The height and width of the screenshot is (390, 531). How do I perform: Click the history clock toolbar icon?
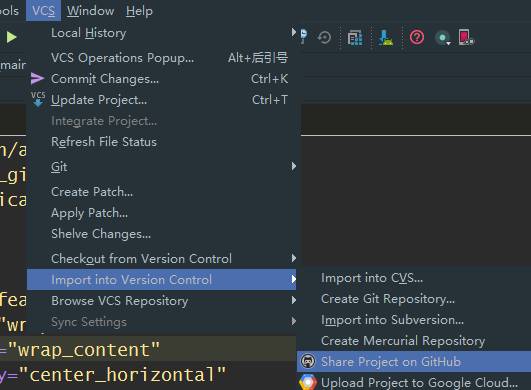[x=304, y=36]
